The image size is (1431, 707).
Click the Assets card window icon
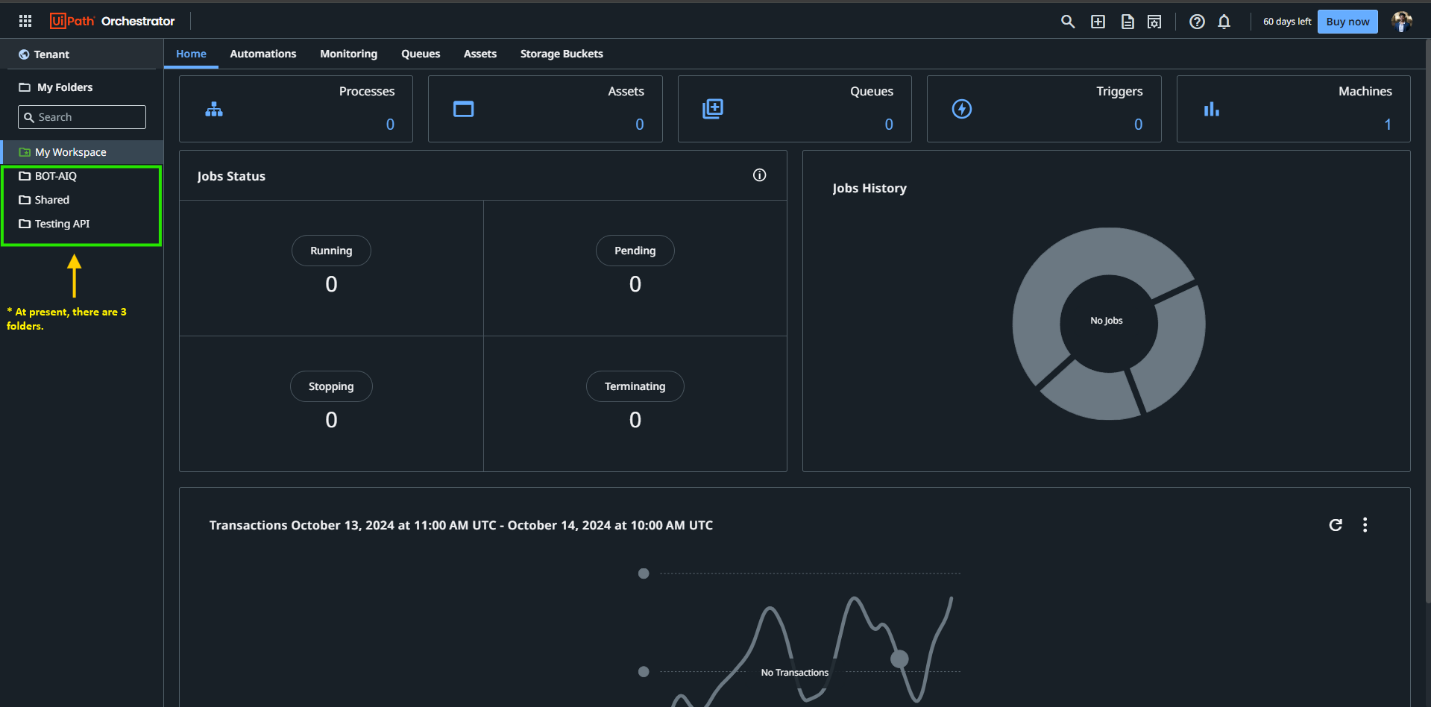point(463,109)
